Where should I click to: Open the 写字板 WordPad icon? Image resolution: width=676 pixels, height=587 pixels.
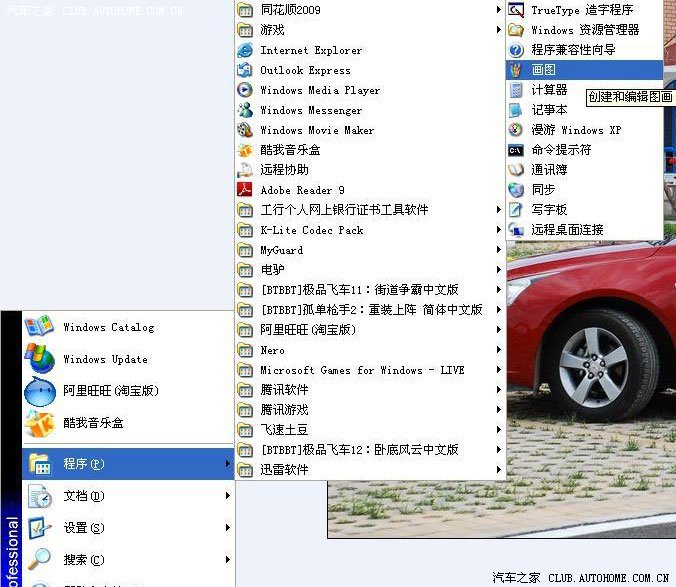coord(516,209)
